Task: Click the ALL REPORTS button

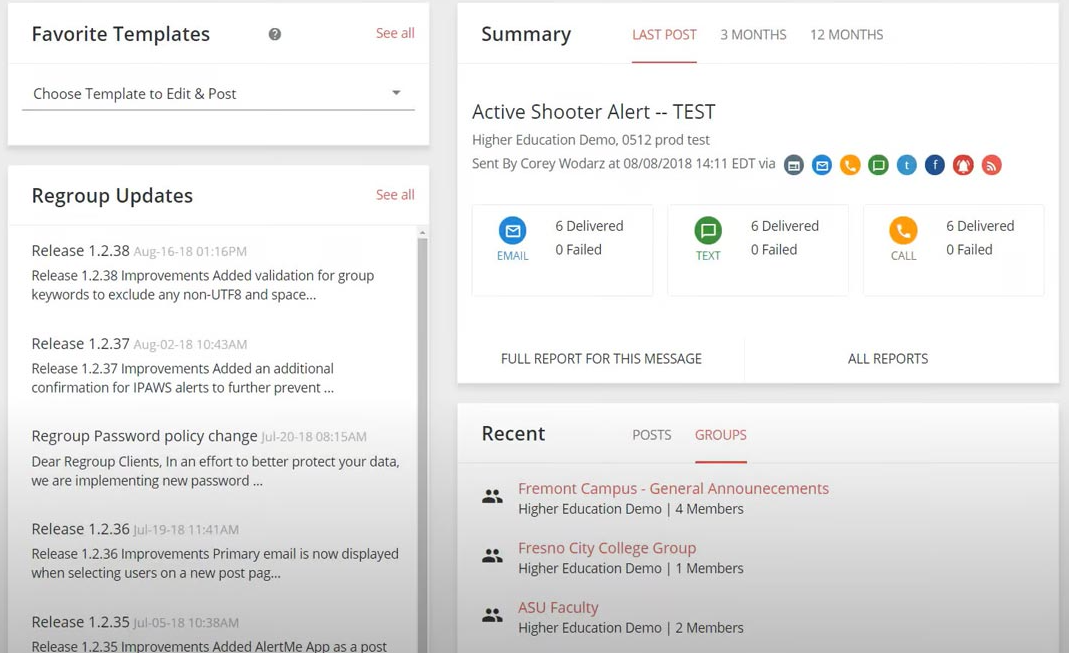Action: coord(887,359)
